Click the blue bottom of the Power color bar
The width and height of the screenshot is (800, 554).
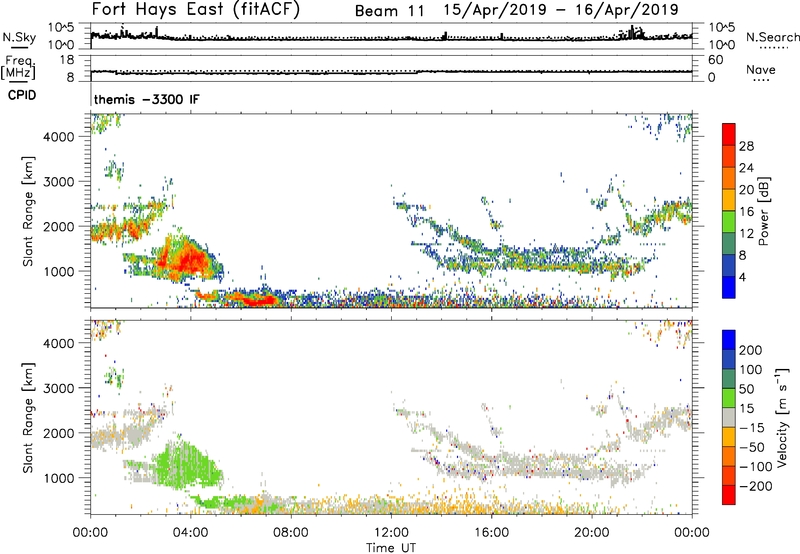[729, 287]
